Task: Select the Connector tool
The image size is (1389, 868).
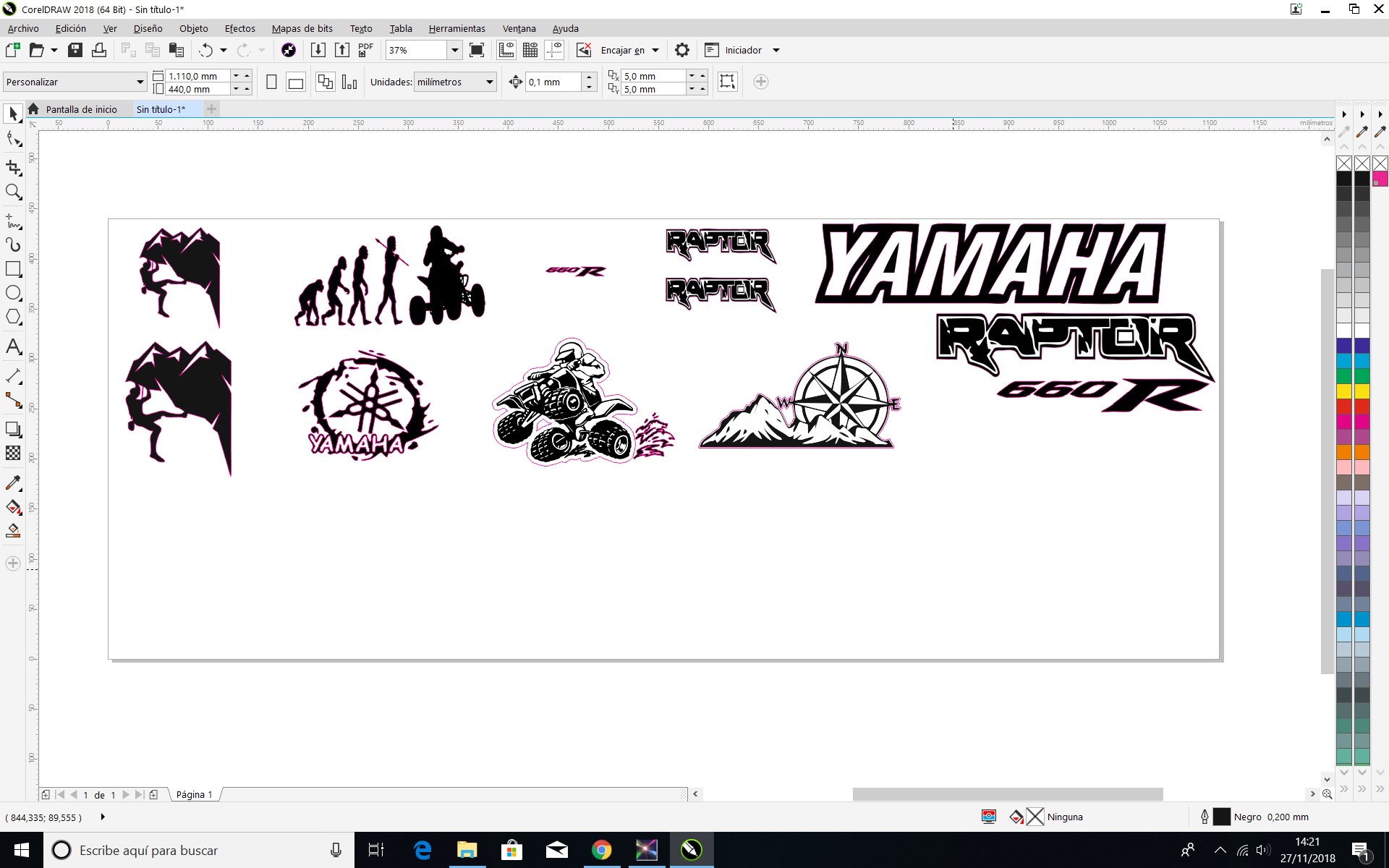Action: [13, 400]
